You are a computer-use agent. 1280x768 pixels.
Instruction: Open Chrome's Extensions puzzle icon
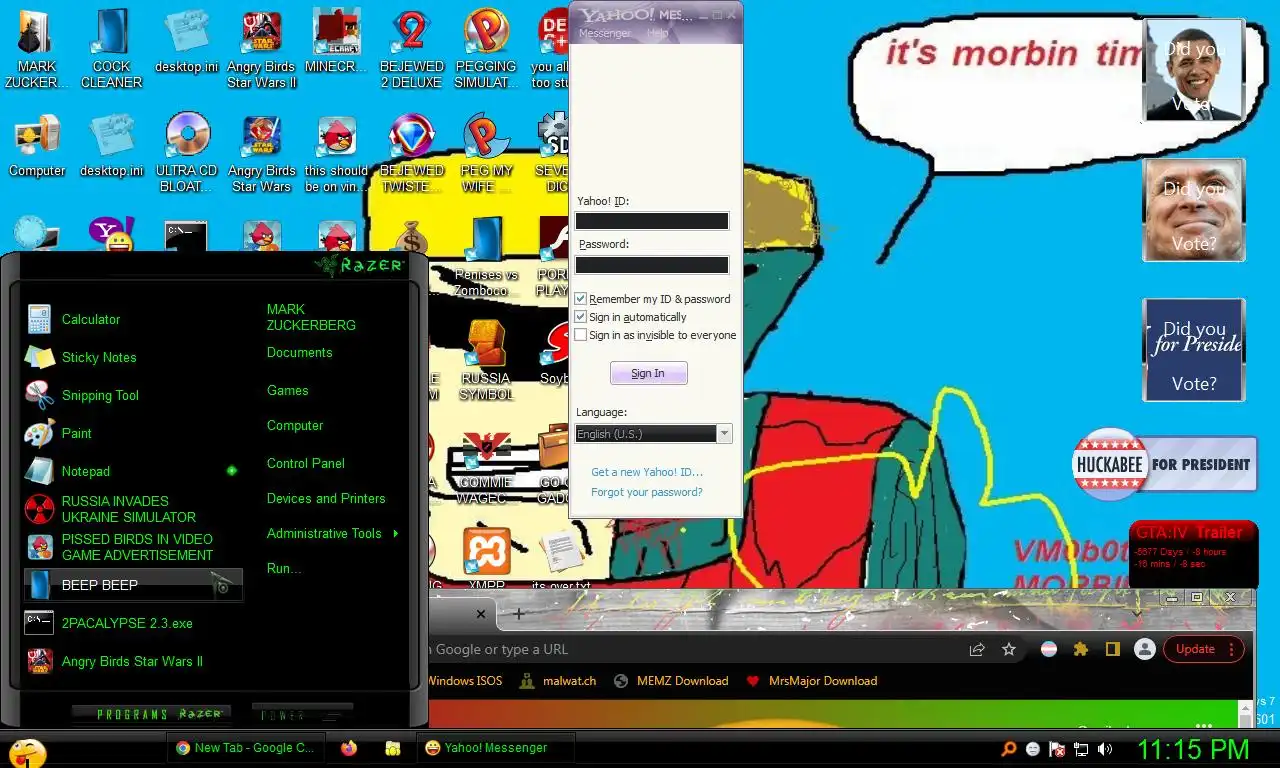(1080, 649)
